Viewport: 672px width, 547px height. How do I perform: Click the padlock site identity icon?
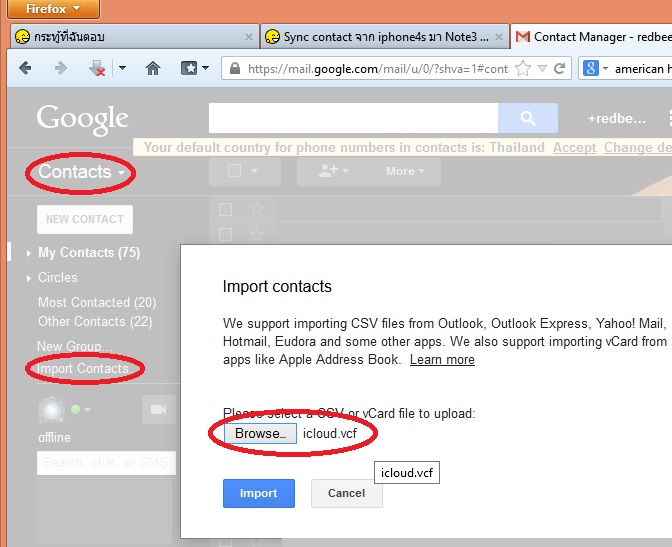234,68
